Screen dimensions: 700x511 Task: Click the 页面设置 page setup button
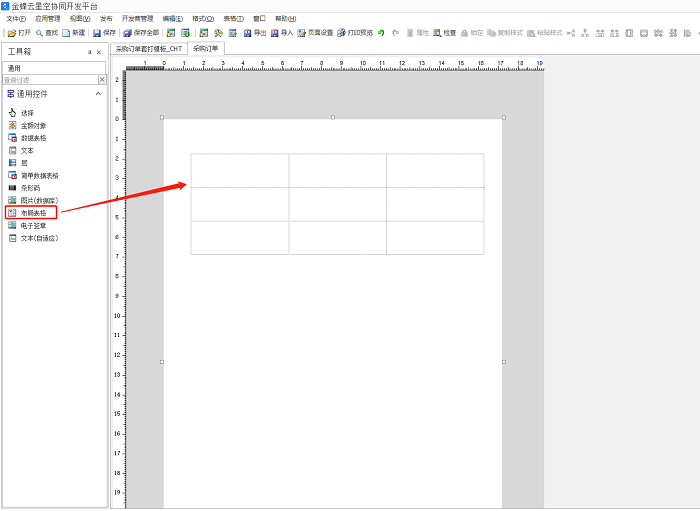click(x=314, y=33)
